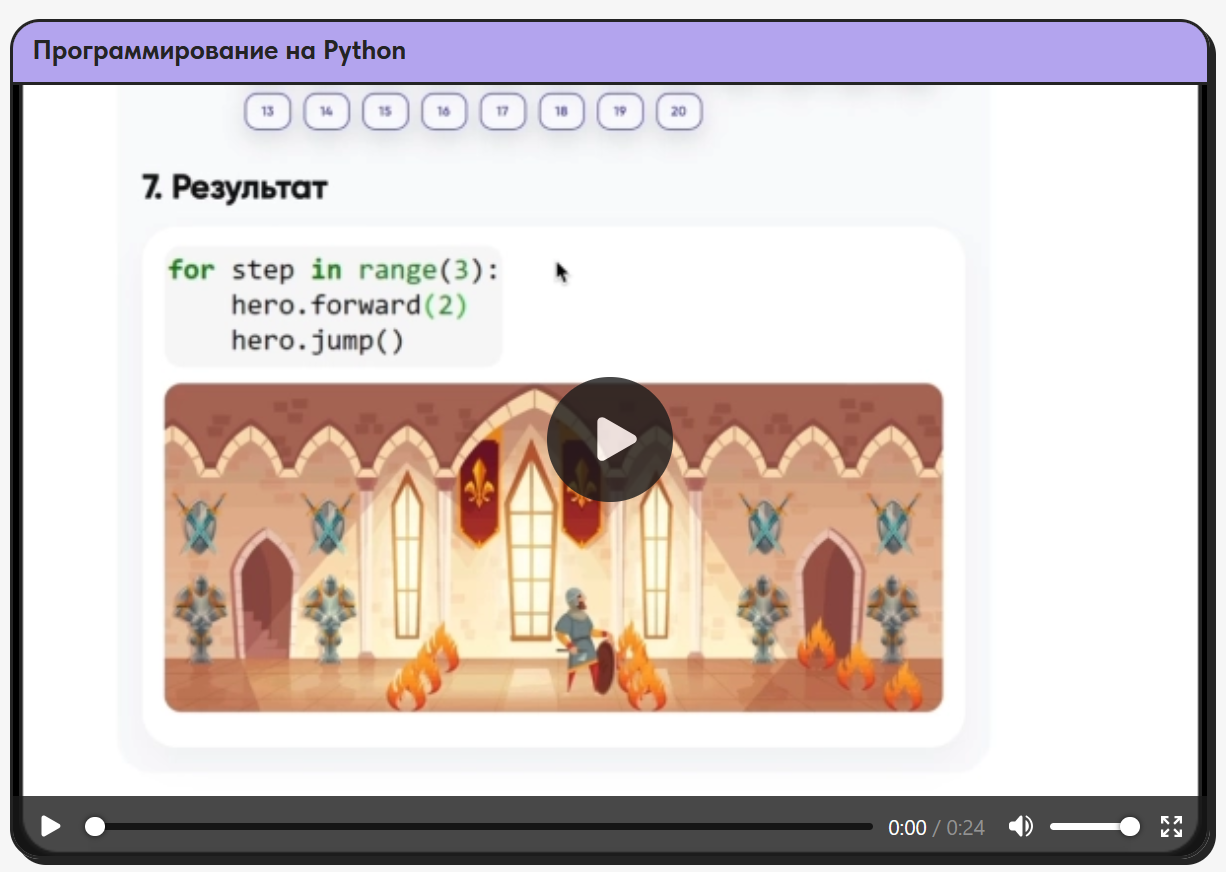Click the seek bar handle at video start
Screen dimensions: 1226x872
click(x=95, y=826)
